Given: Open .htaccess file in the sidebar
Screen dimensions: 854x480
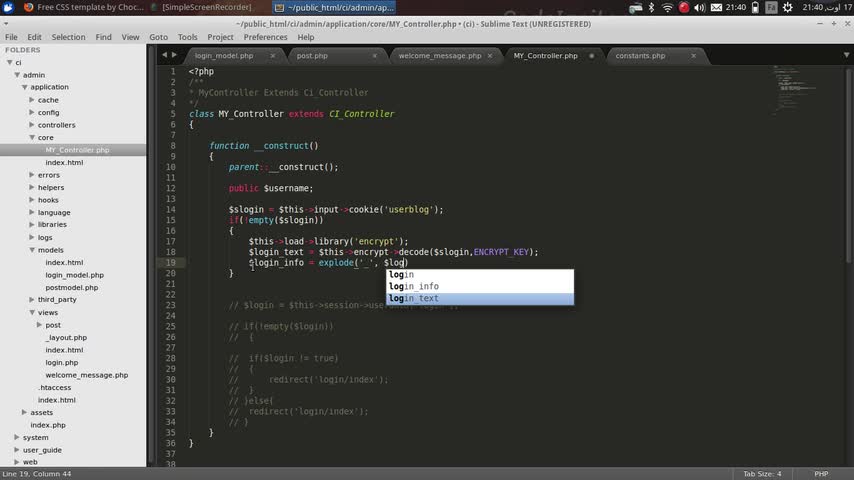Looking at the screenshot, I should [54, 387].
